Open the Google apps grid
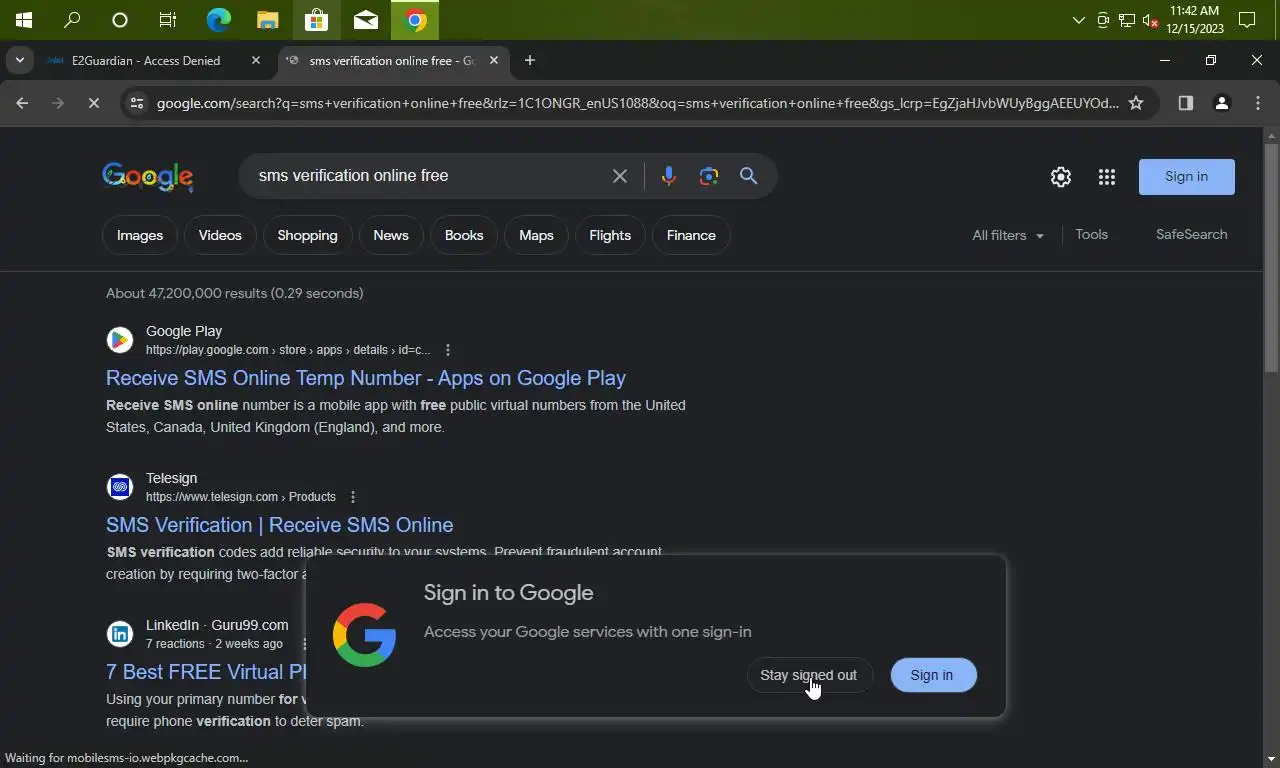This screenshot has height=768, width=1280. (x=1106, y=177)
